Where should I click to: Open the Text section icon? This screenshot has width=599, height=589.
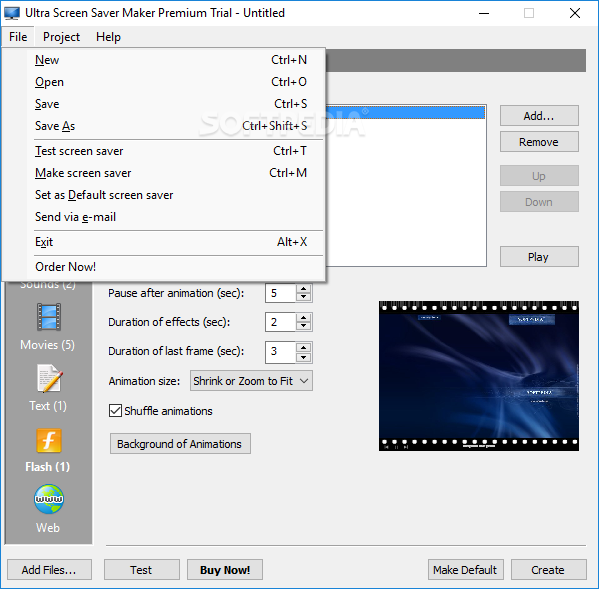[49, 379]
